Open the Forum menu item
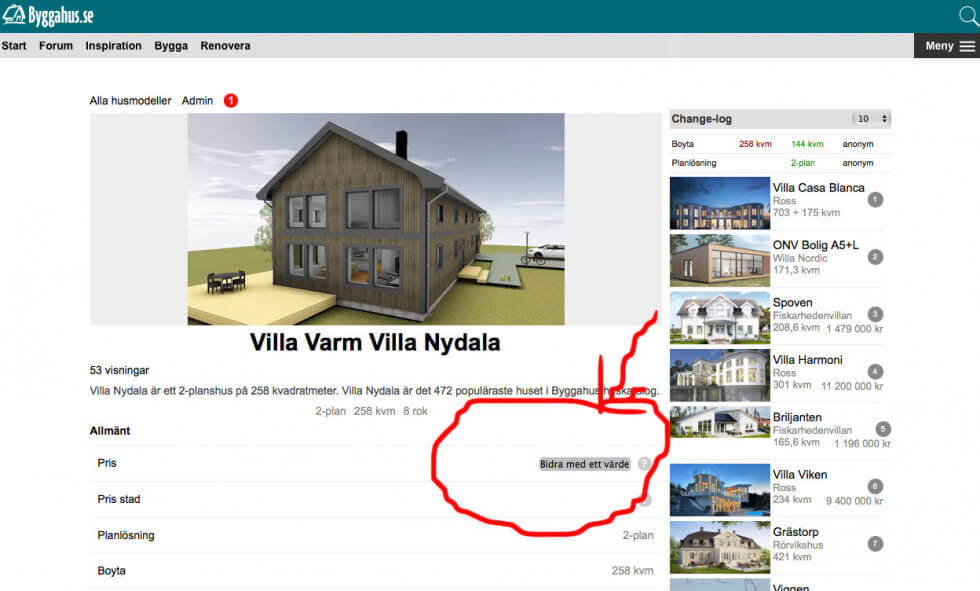This screenshot has height=591, width=980. tap(56, 45)
